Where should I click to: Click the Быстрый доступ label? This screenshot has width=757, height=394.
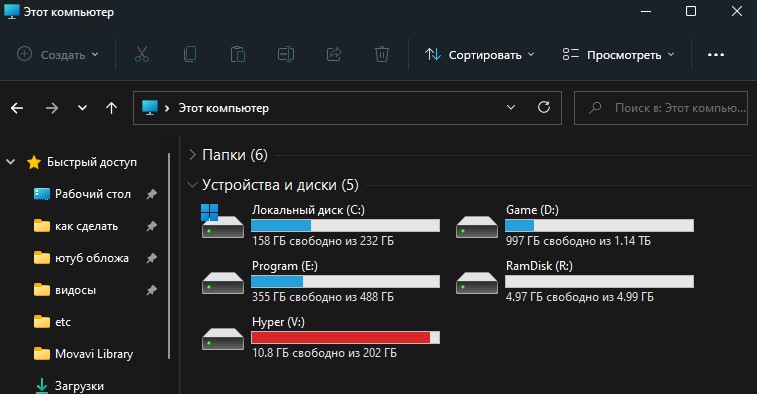click(x=92, y=162)
